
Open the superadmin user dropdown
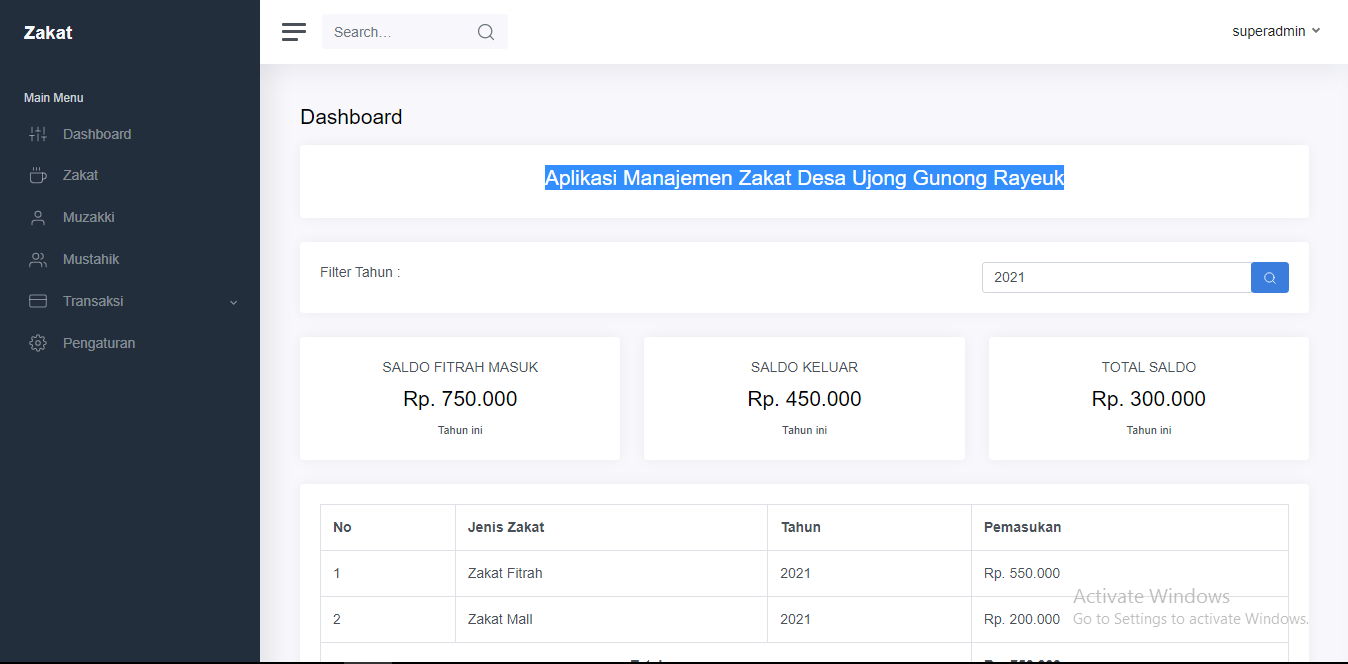click(1276, 31)
